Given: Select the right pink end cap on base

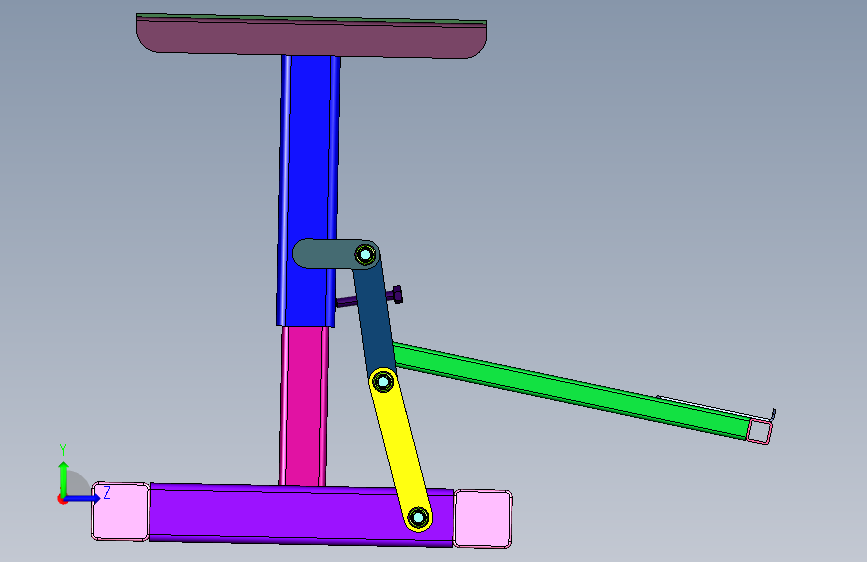Looking at the screenshot, I should 483,519.
